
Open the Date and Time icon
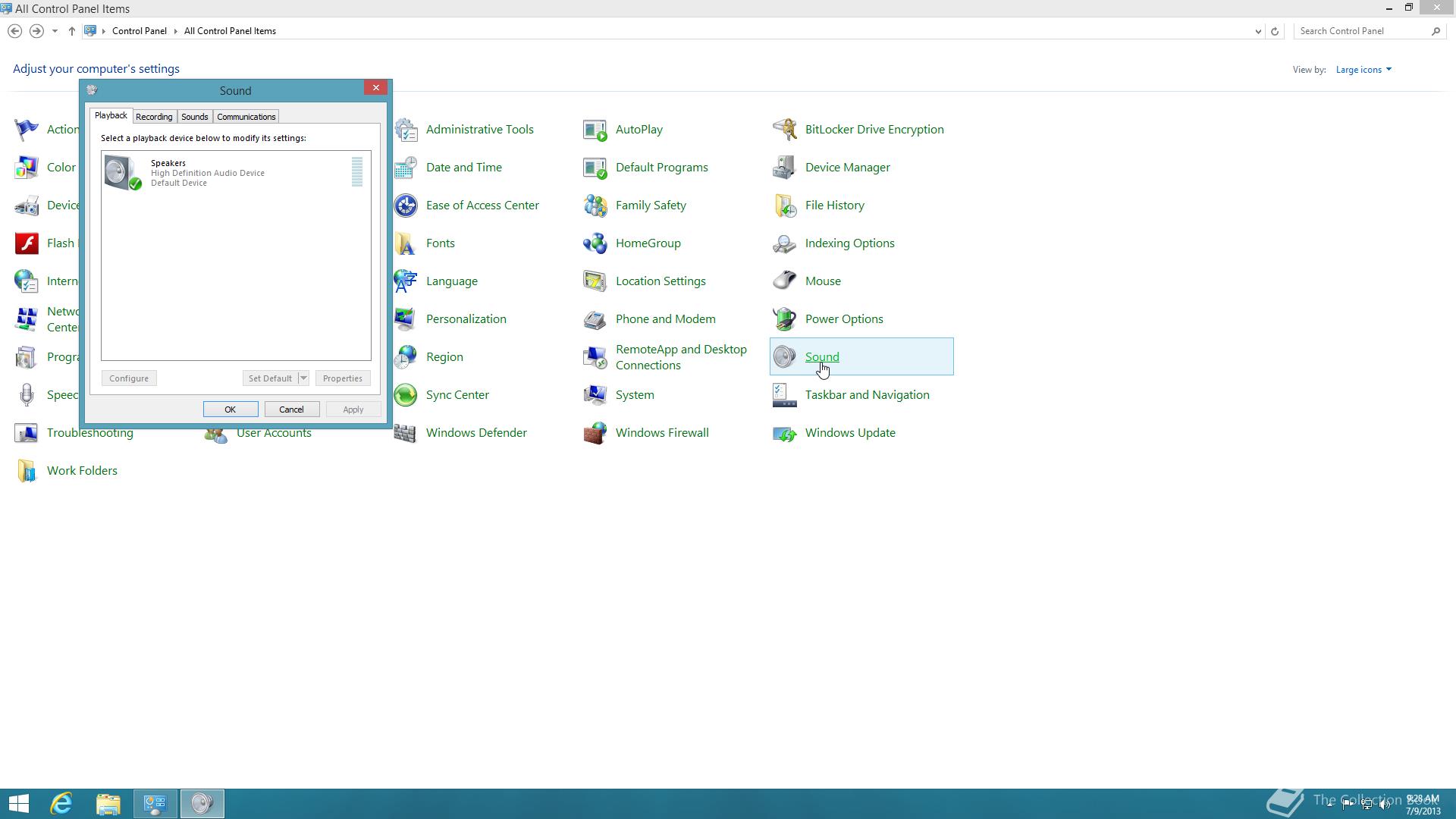coord(406,168)
